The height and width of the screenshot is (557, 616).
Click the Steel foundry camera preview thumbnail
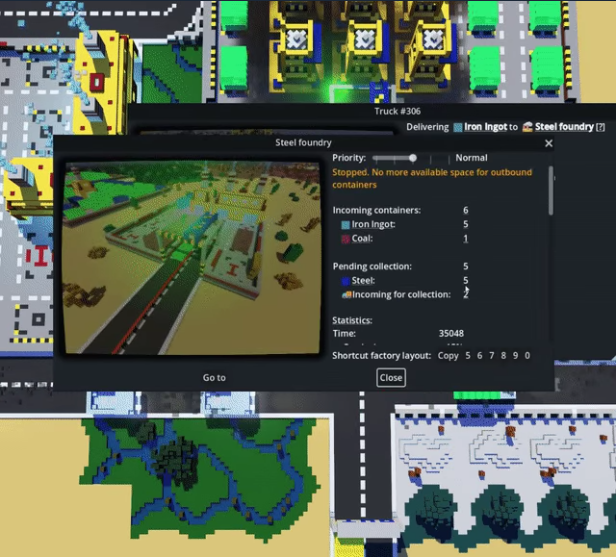(x=193, y=257)
